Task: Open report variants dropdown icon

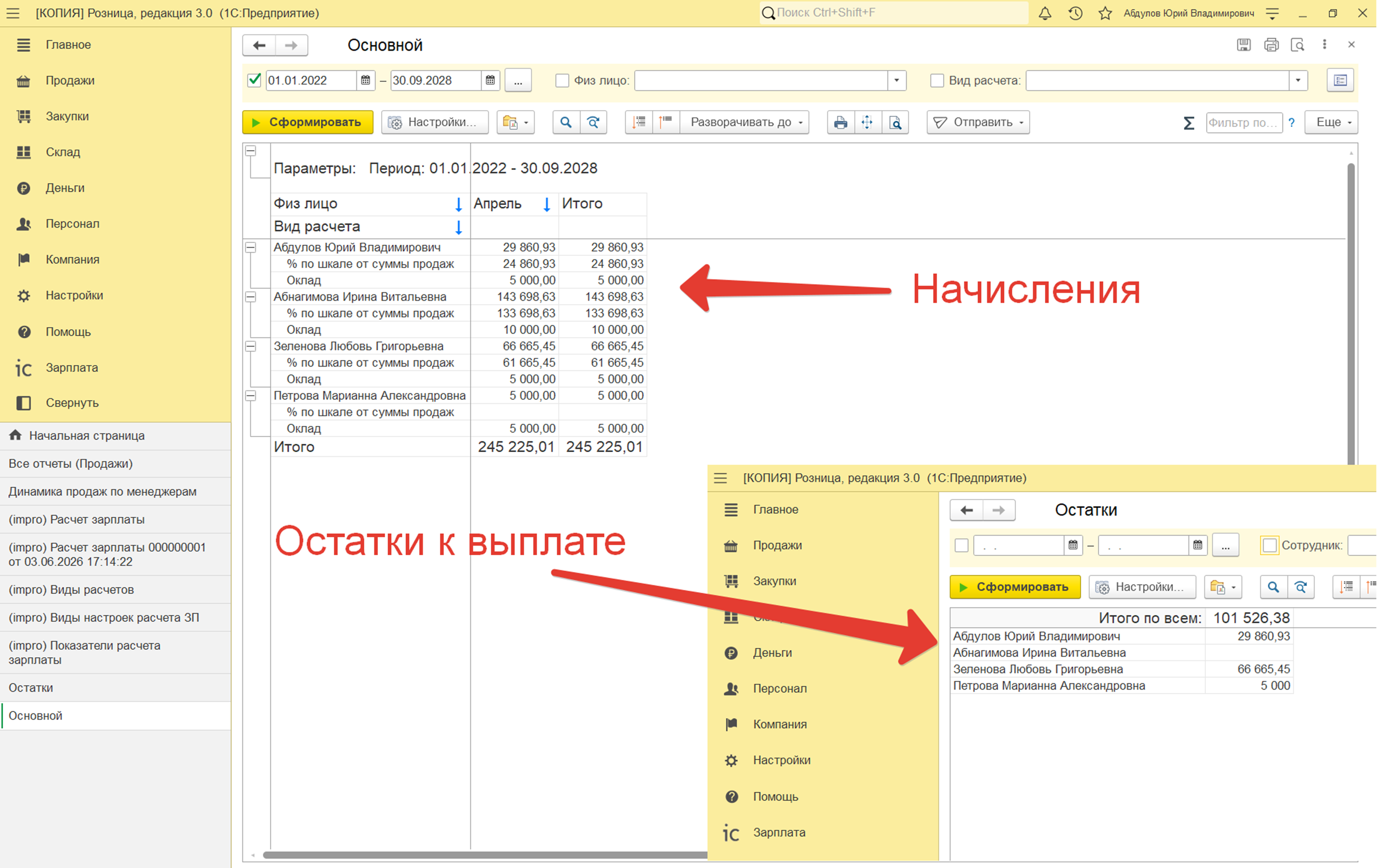Action: [515, 122]
